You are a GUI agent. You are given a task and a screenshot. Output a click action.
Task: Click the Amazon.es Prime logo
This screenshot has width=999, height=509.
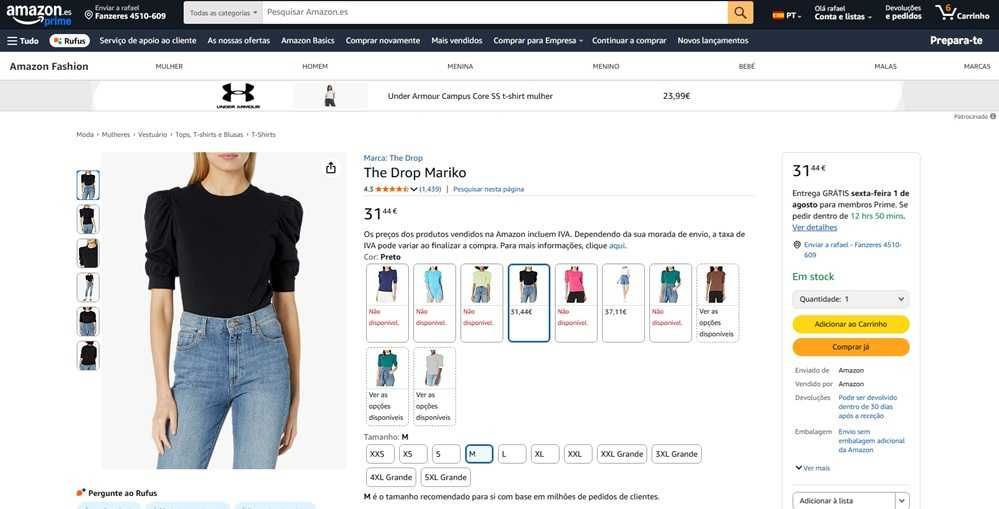click(39, 15)
